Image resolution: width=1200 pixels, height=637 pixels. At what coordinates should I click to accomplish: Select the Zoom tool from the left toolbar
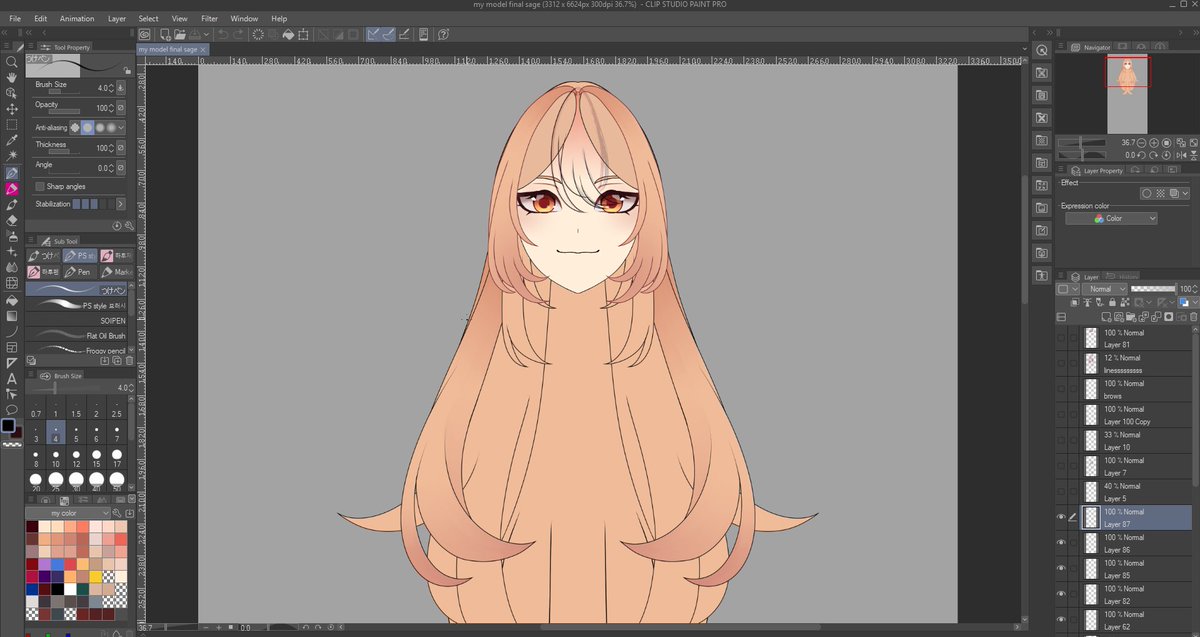12,62
